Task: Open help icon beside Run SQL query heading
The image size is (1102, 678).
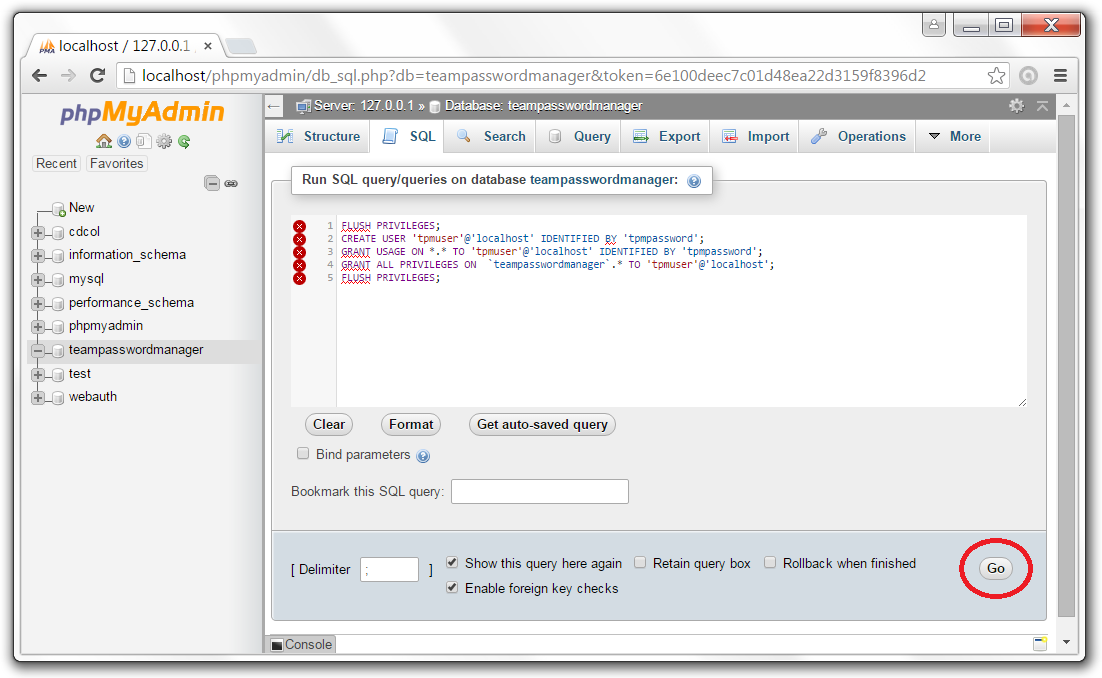Action: (694, 181)
